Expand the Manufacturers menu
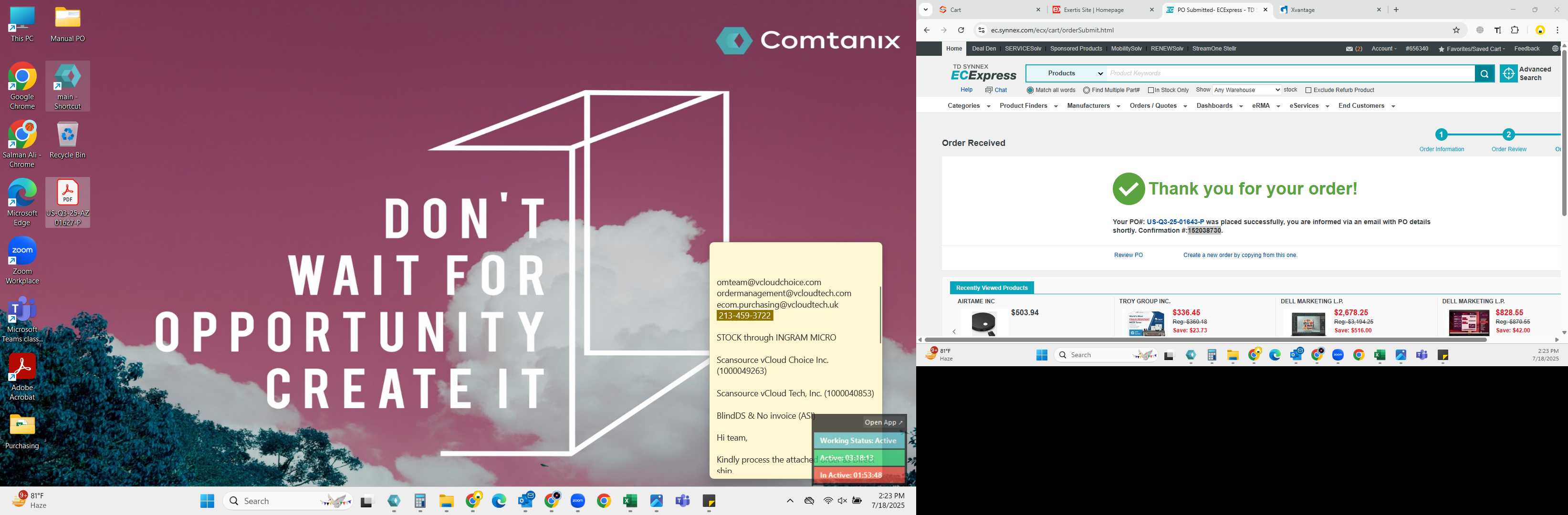This screenshot has height=515, width=1568. coord(1093,106)
